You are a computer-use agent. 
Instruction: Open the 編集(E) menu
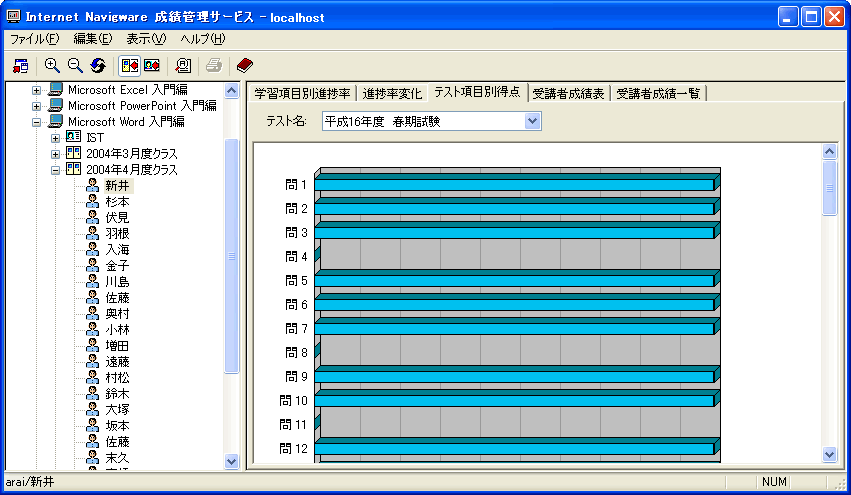93,39
